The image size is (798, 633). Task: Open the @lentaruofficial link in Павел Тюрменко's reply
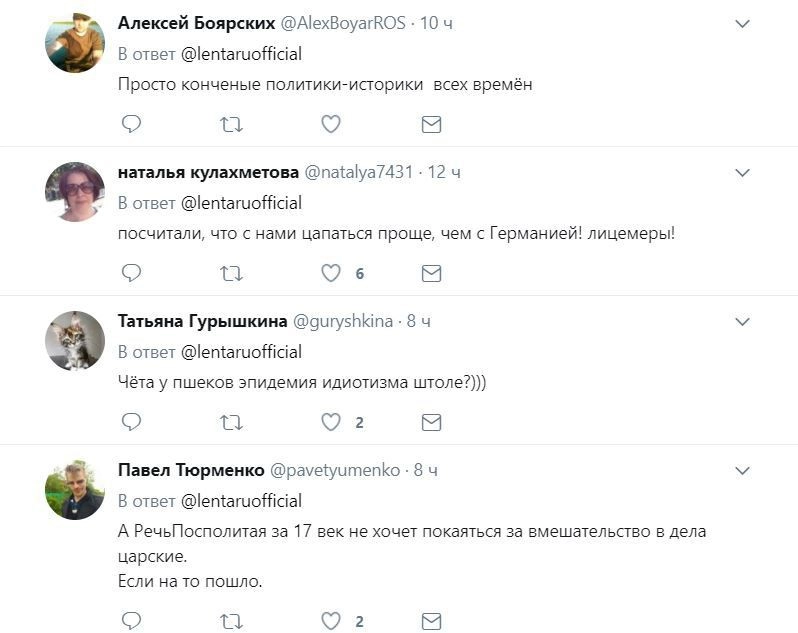[x=241, y=500]
